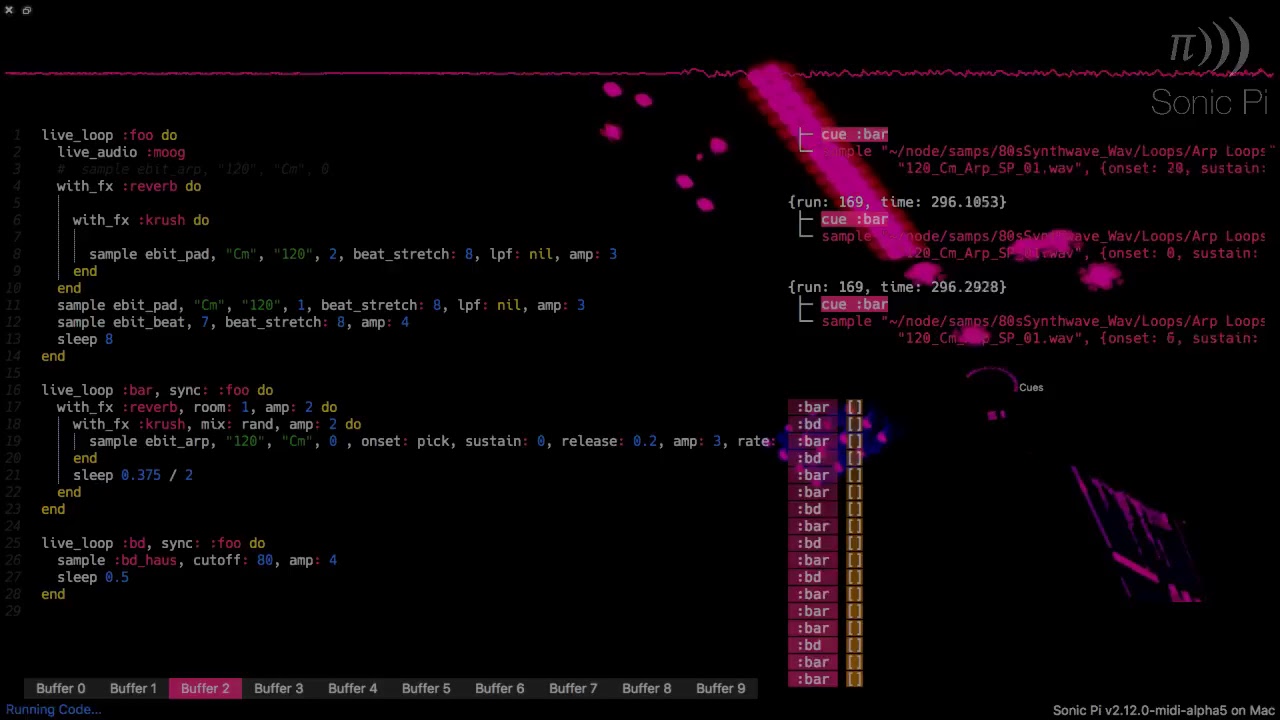The height and width of the screenshot is (720, 1280).
Task: Click the 'sleep 8' code line
Action: [x=85, y=339]
